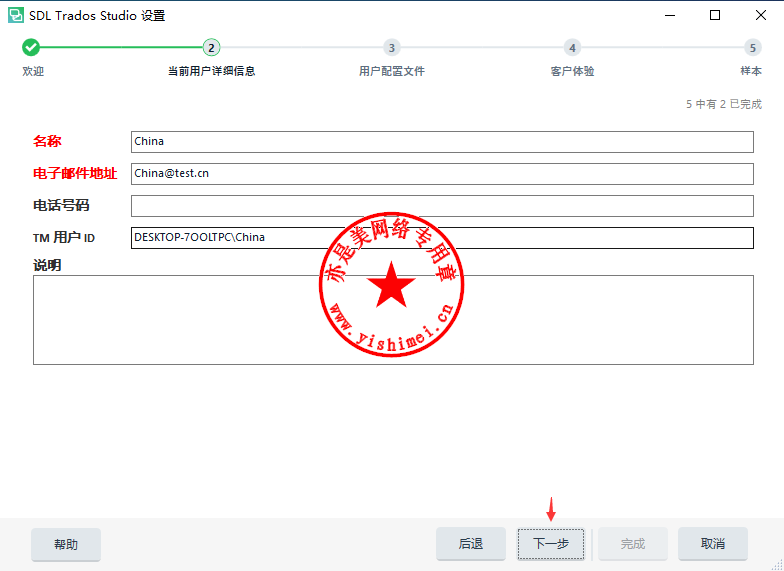The width and height of the screenshot is (784, 571).
Task: Go to step 2 current user details
Action: [x=212, y=48]
